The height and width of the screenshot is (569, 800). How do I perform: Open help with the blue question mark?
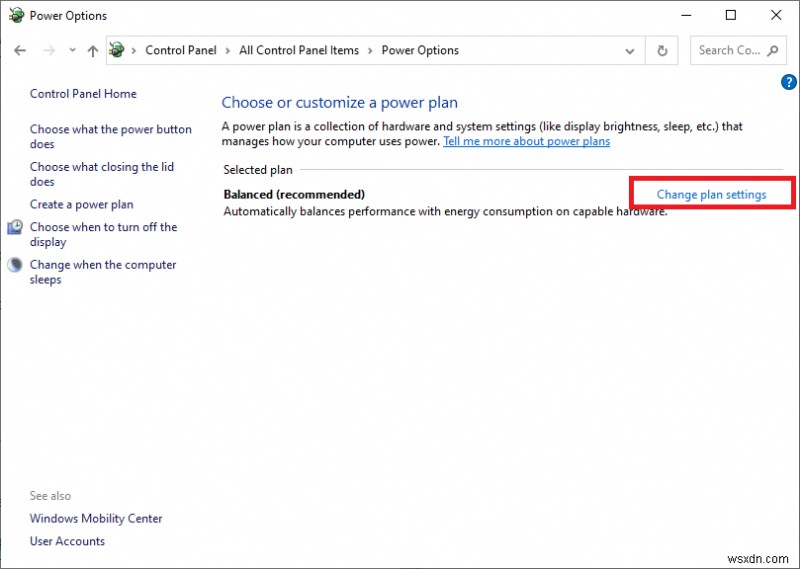pos(789,82)
